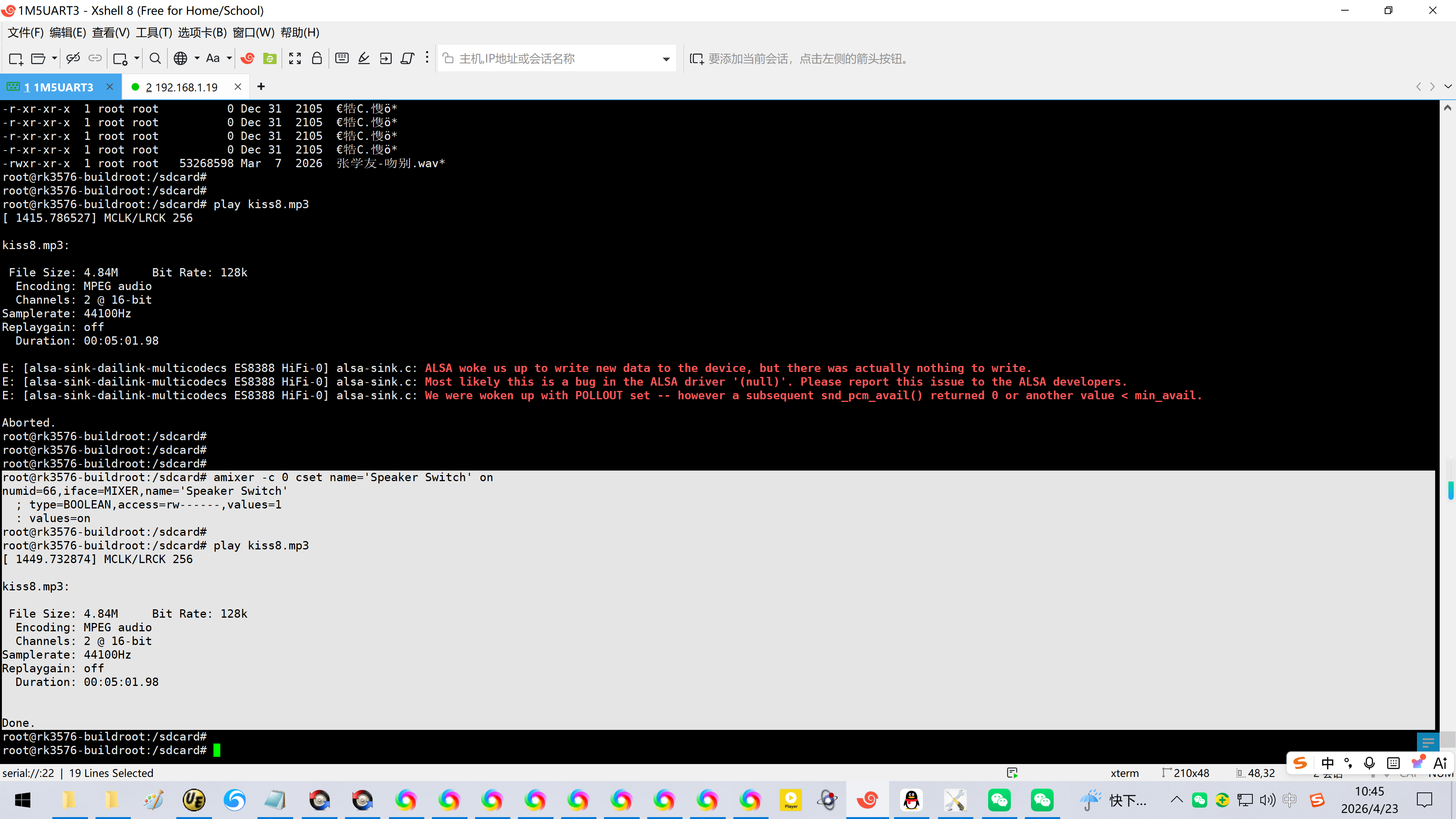
Task: Enter full screen mode icon
Action: click(295, 58)
